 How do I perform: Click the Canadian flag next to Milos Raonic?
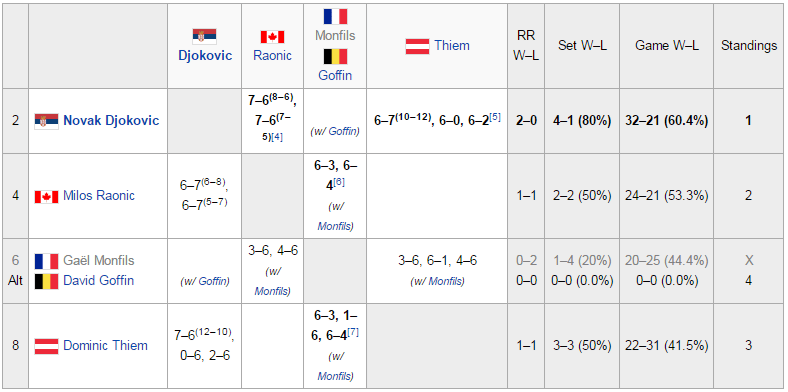click(x=46, y=197)
